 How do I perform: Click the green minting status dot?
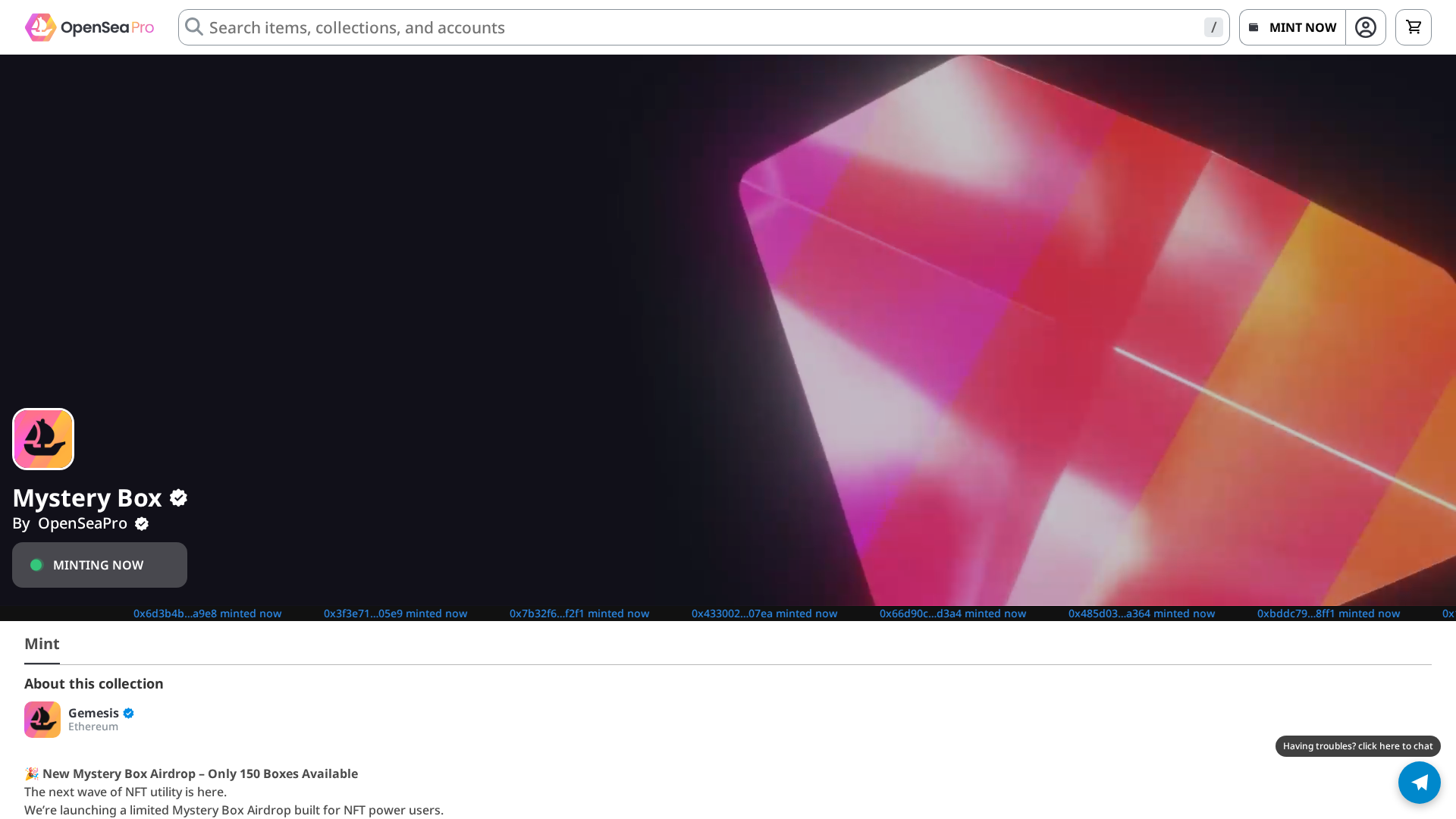coord(36,565)
